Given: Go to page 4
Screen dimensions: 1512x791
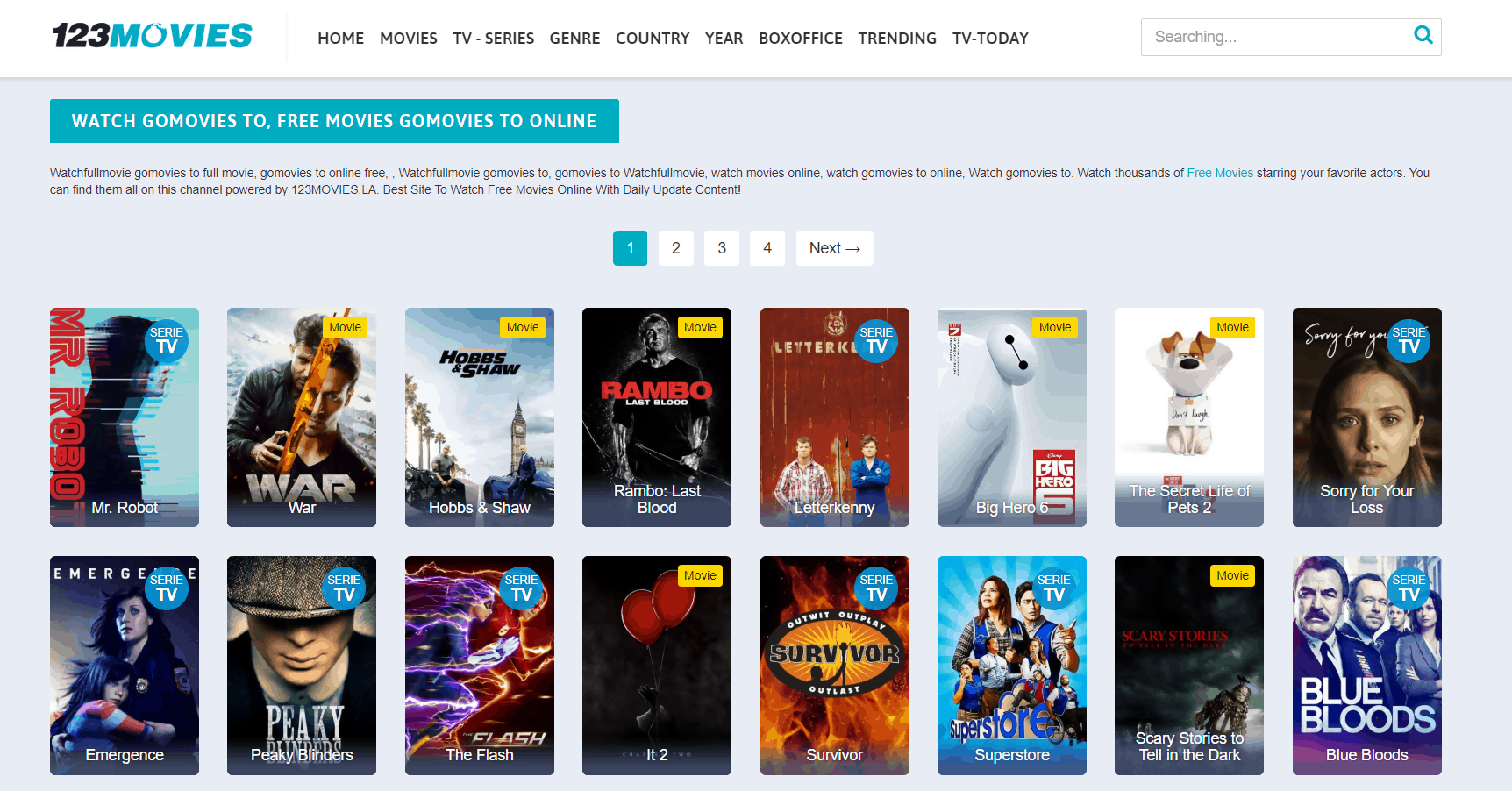Looking at the screenshot, I should coord(767,248).
